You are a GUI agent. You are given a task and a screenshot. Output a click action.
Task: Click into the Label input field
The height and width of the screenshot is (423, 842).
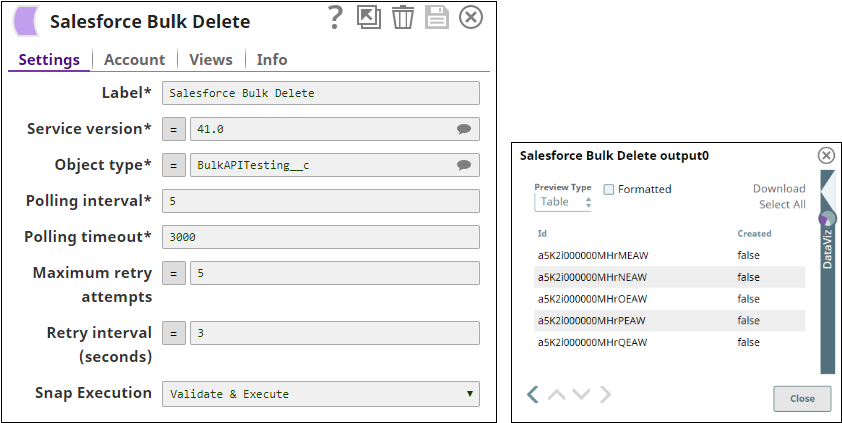pos(321,93)
